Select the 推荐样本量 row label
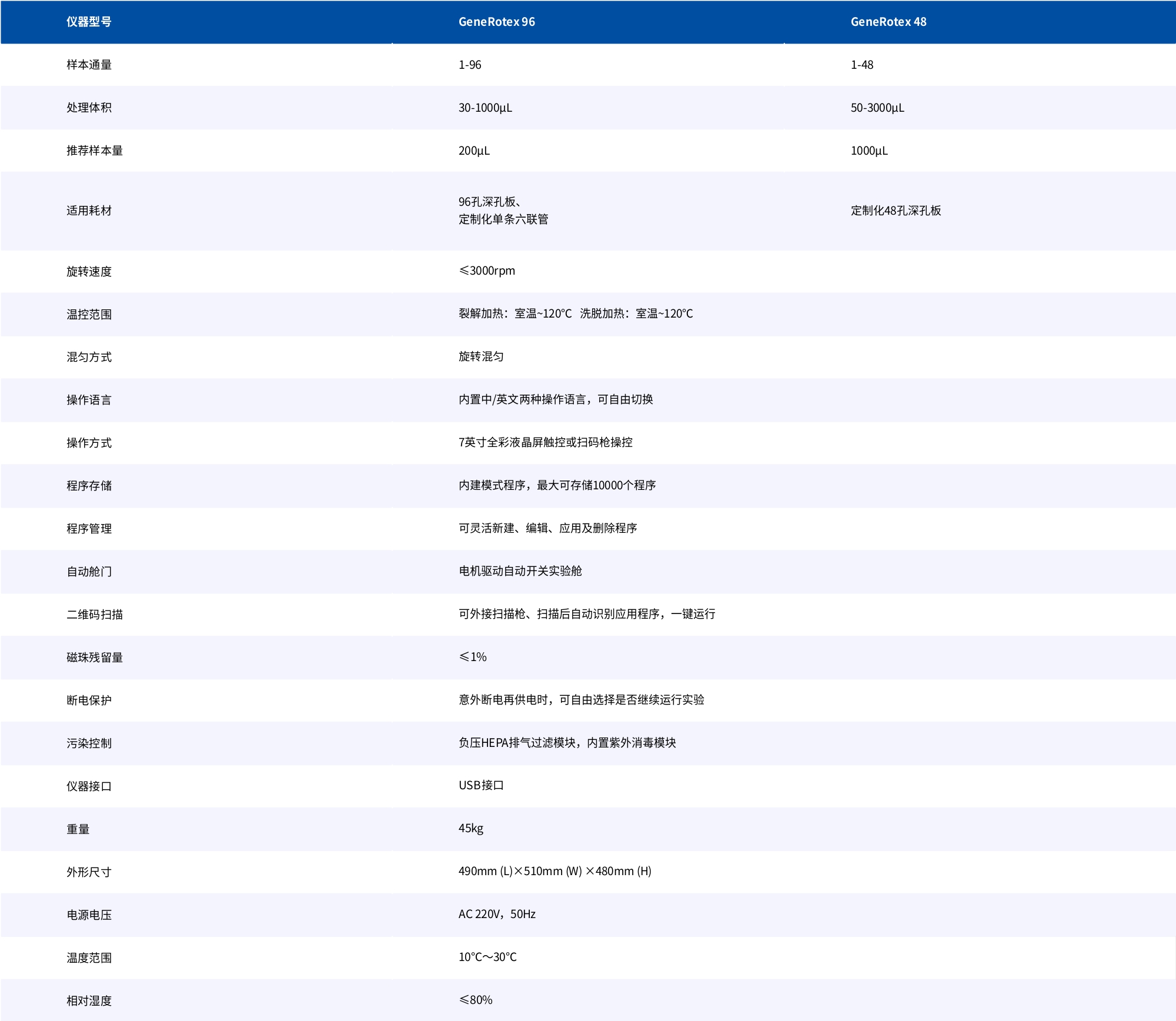The height and width of the screenshot is (1021, 1176). click(x=94, y=151)
